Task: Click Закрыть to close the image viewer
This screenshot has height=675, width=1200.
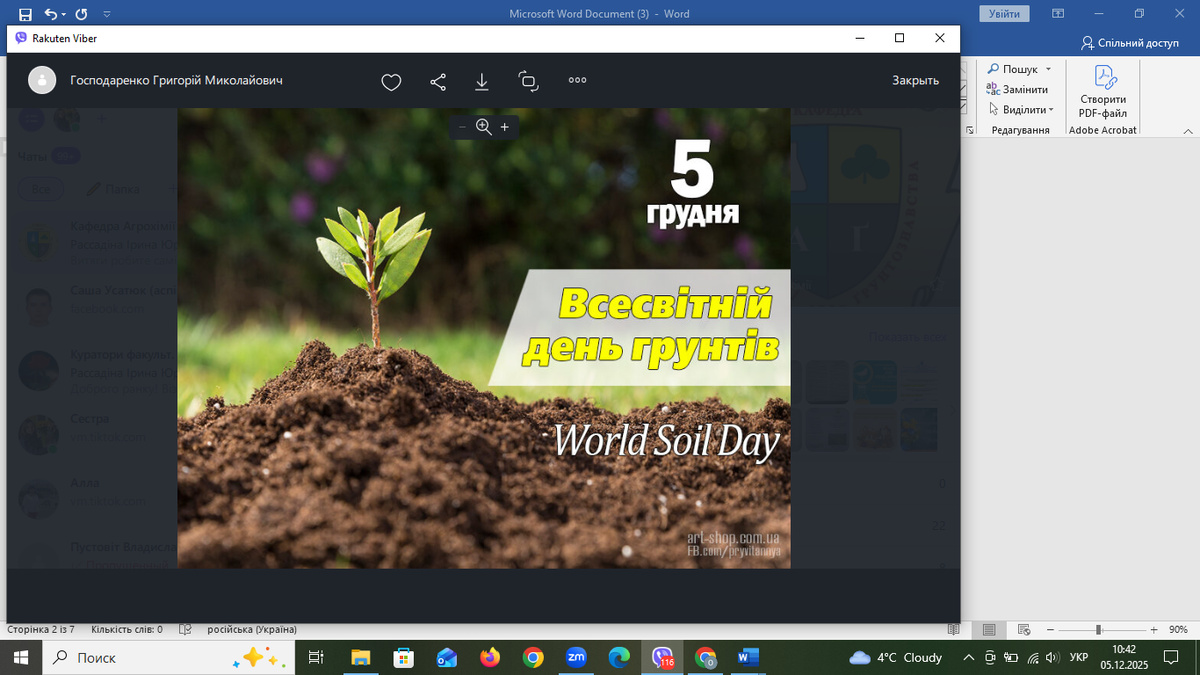Action: point(915,81)
